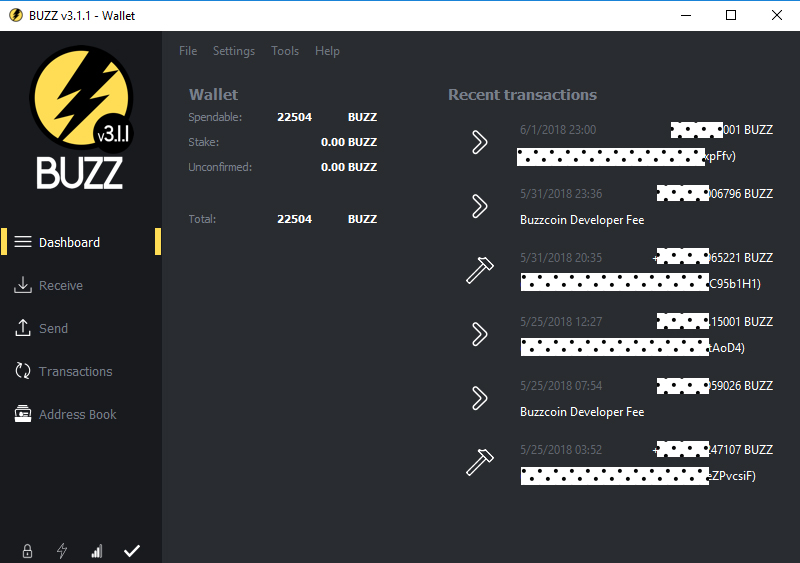Click the amount ending 65221 BUZZ
Screen dimensions: 800x563
point(713,258)
